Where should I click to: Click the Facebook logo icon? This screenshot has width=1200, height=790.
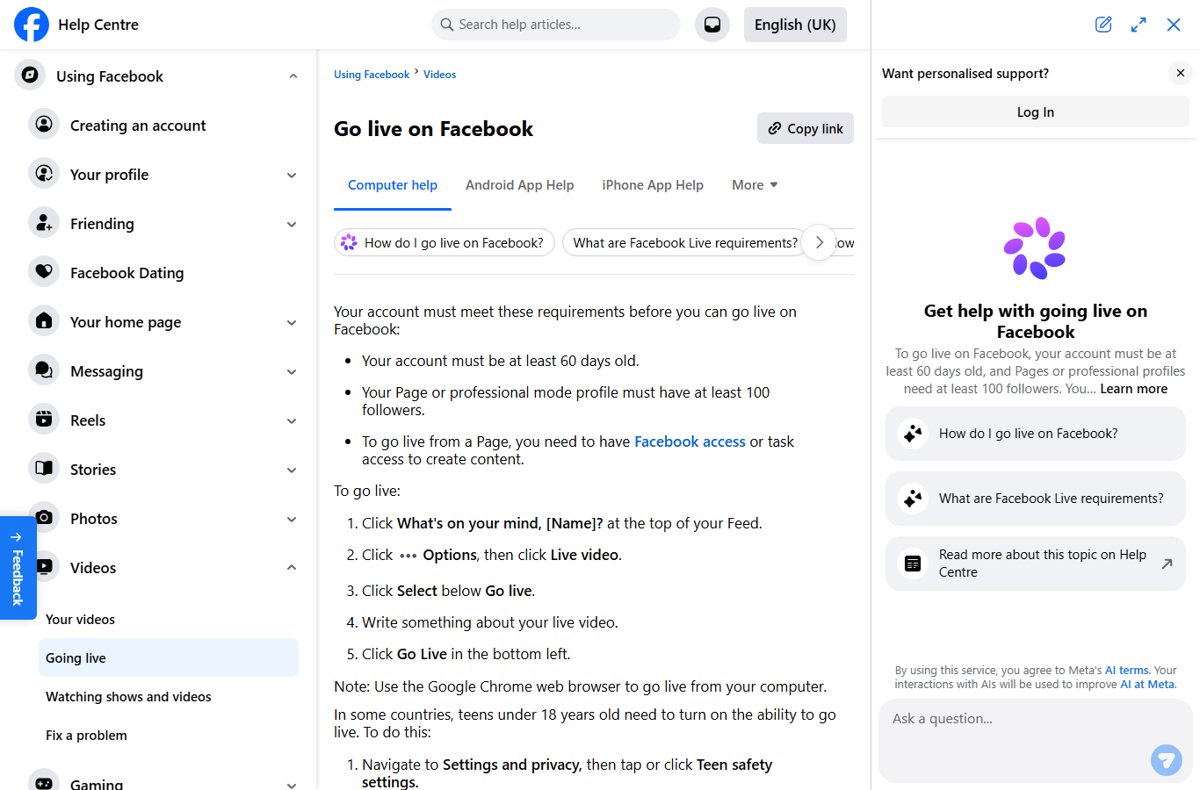coord(31,24)
